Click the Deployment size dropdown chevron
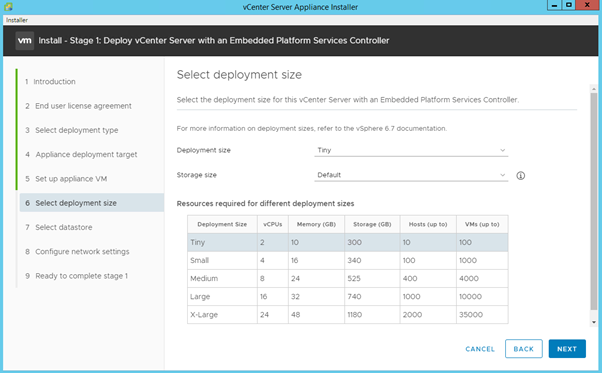This screenshot has height=373, width=602. tap(503, 150)
